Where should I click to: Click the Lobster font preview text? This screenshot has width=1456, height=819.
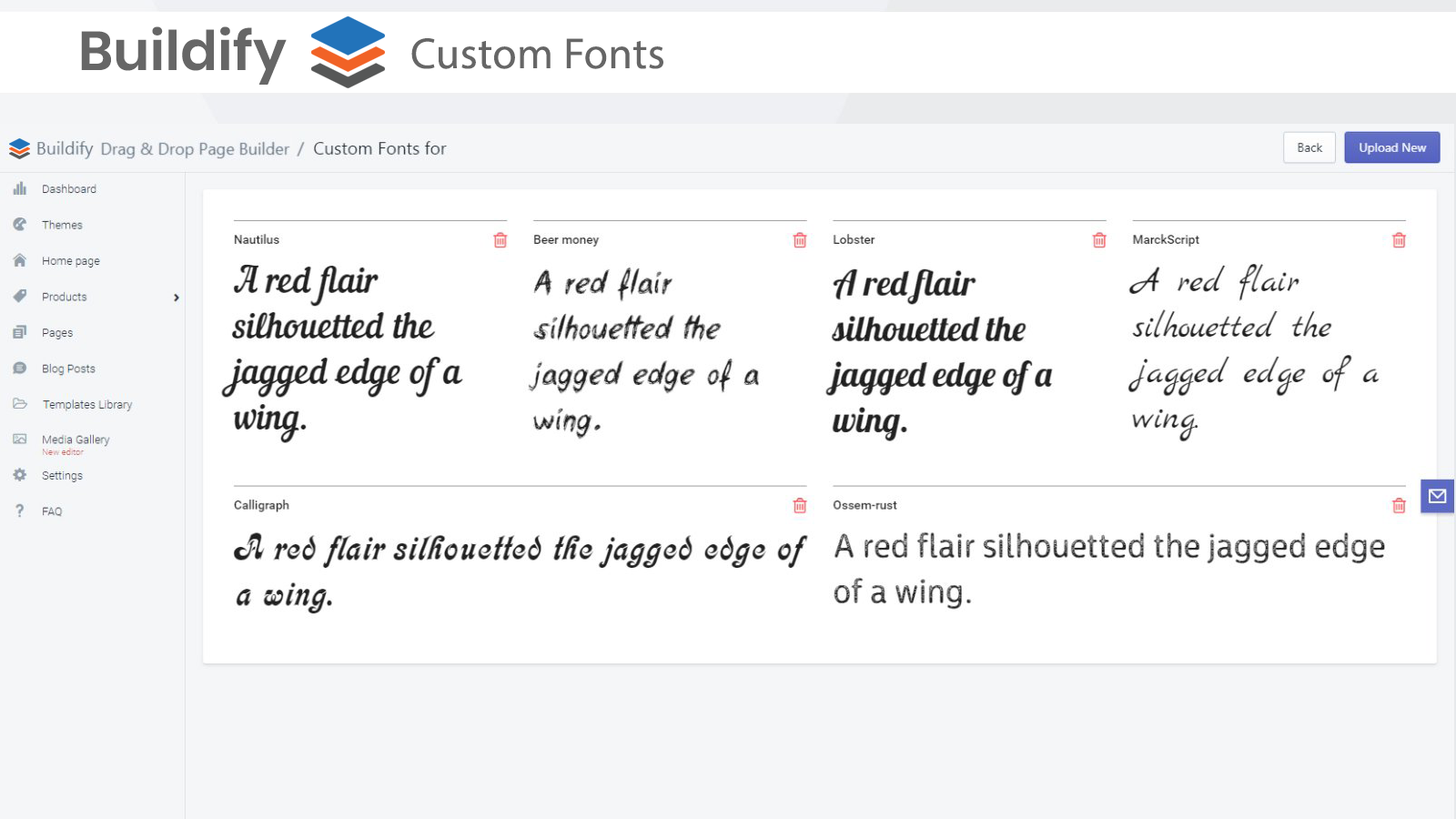coord(942,353)
